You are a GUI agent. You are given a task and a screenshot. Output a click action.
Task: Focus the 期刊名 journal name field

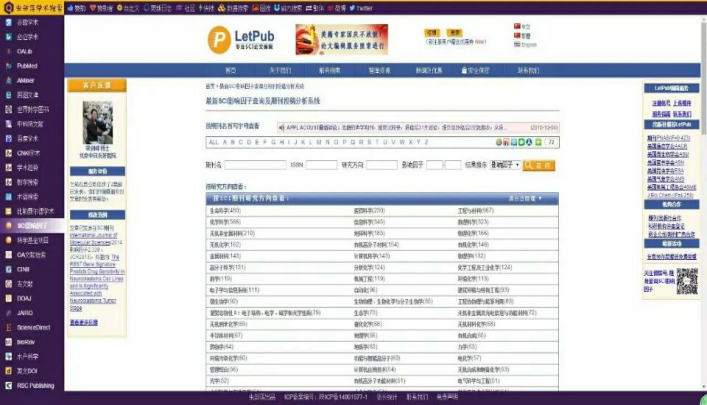pos(255,165)
